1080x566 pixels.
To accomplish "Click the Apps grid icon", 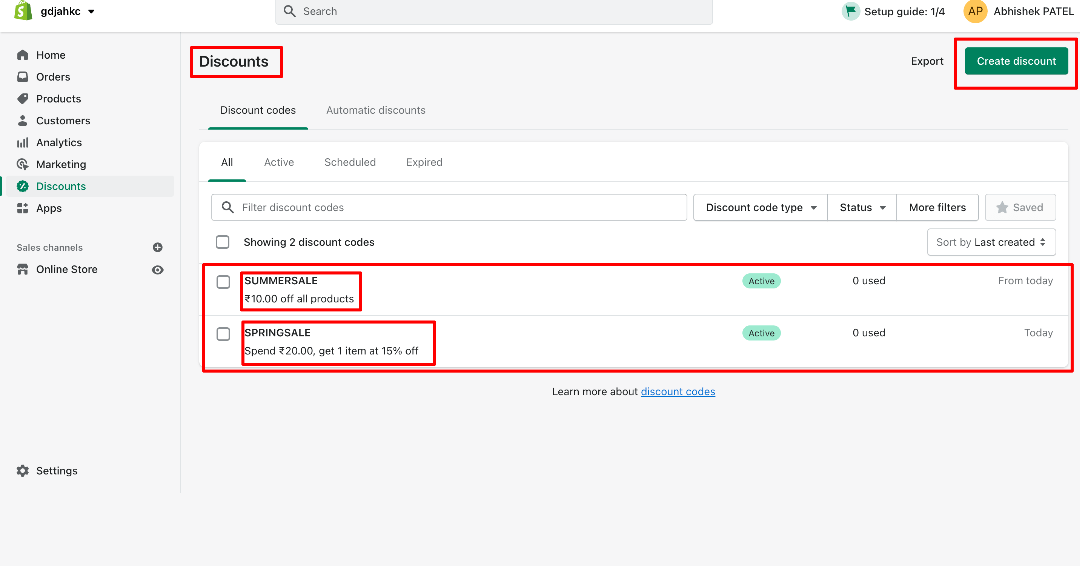I will click(x=23, y=208).
